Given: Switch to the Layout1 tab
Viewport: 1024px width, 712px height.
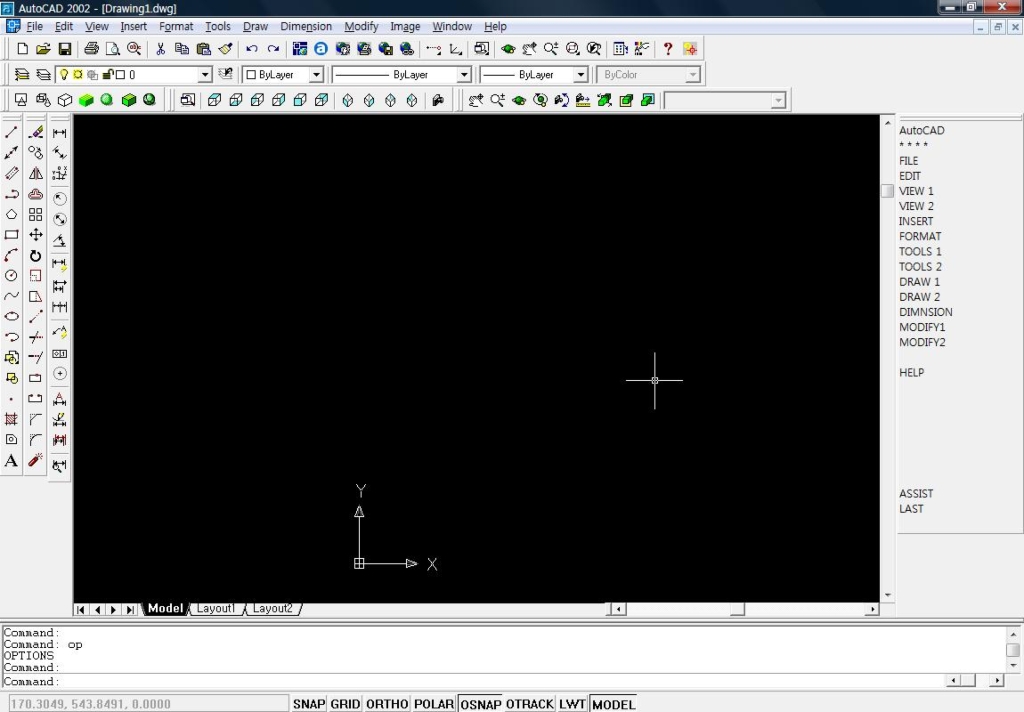Looking at the screenshot, I should [216, 609].
